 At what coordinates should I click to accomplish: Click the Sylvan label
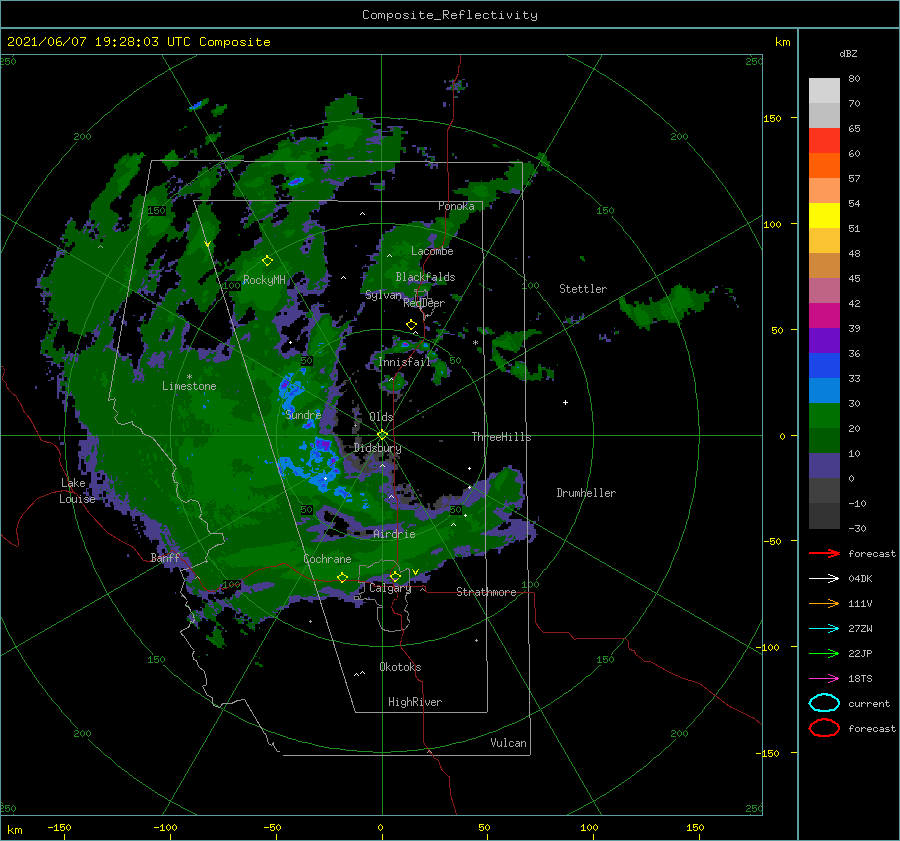(383, 295)
